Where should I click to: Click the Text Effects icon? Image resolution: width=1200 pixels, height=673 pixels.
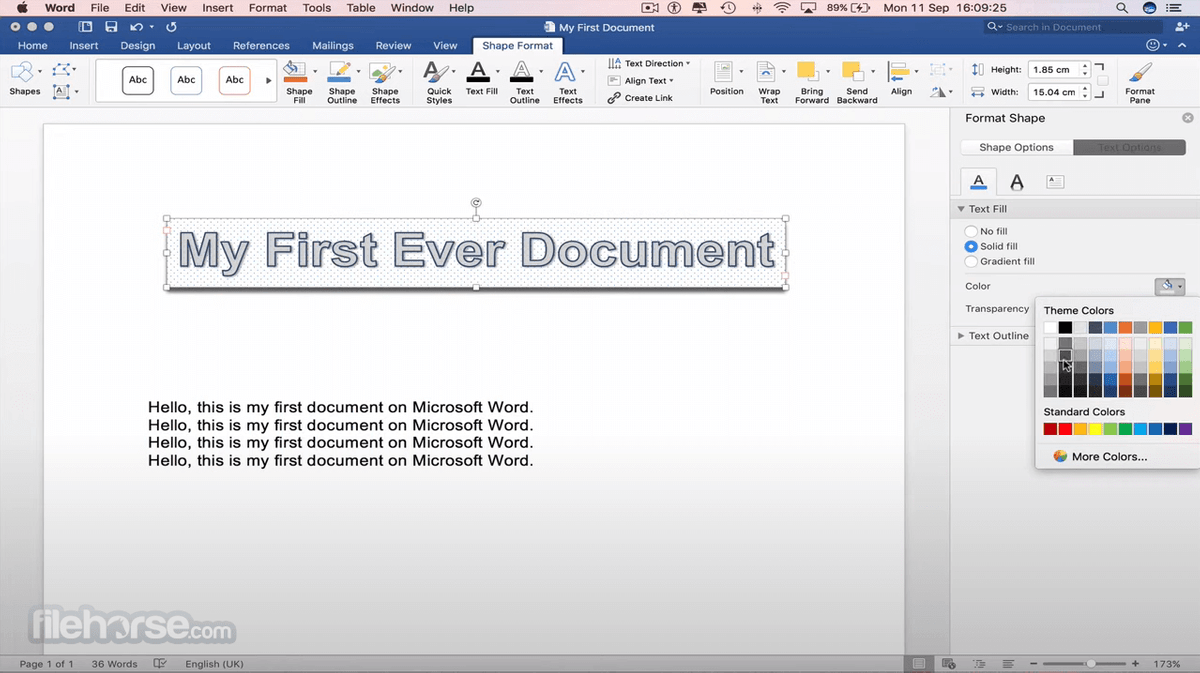(x=567, y=72)
